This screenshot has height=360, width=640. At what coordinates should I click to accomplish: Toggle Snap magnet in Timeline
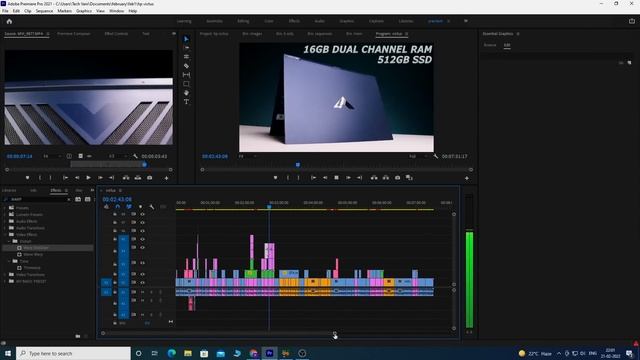click(x=118, y=207)
